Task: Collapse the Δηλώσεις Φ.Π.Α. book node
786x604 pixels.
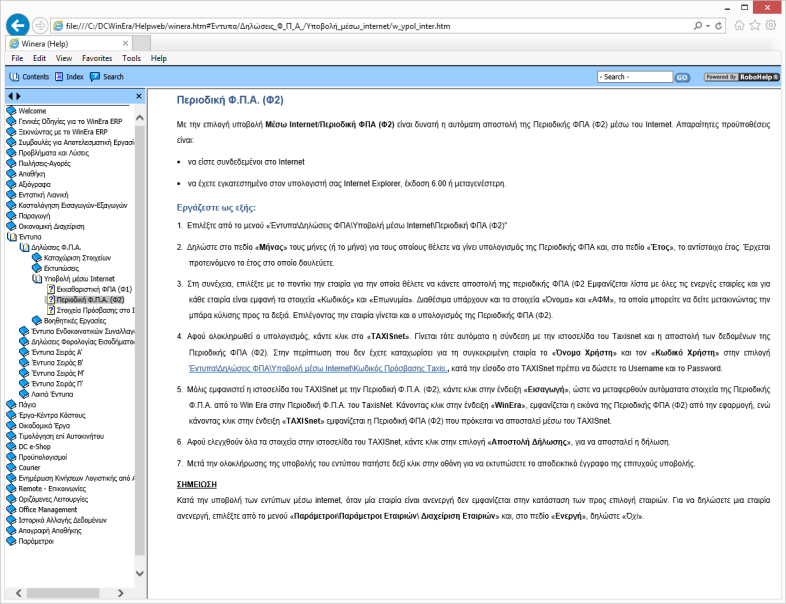Action: [24, 247]
